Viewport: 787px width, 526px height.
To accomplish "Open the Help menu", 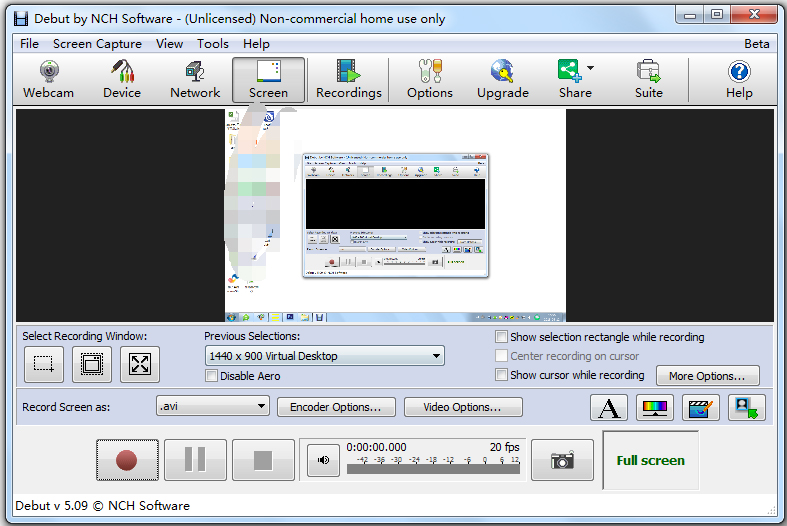I will (256, 44).
